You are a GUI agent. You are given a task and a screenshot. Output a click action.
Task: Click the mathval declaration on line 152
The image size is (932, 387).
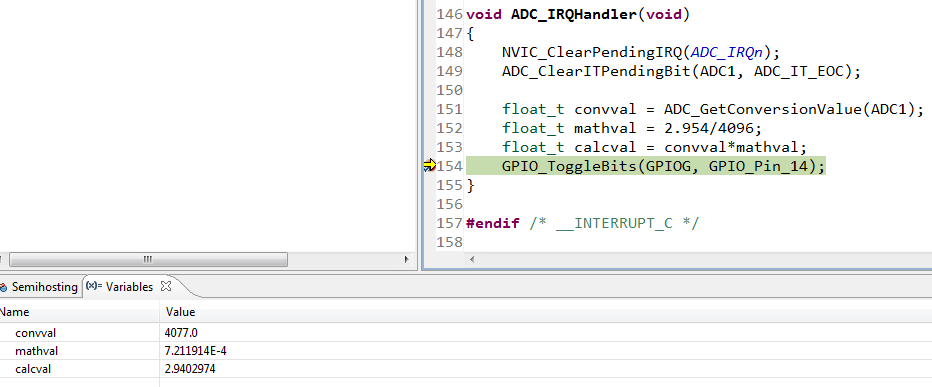(632, 128)
